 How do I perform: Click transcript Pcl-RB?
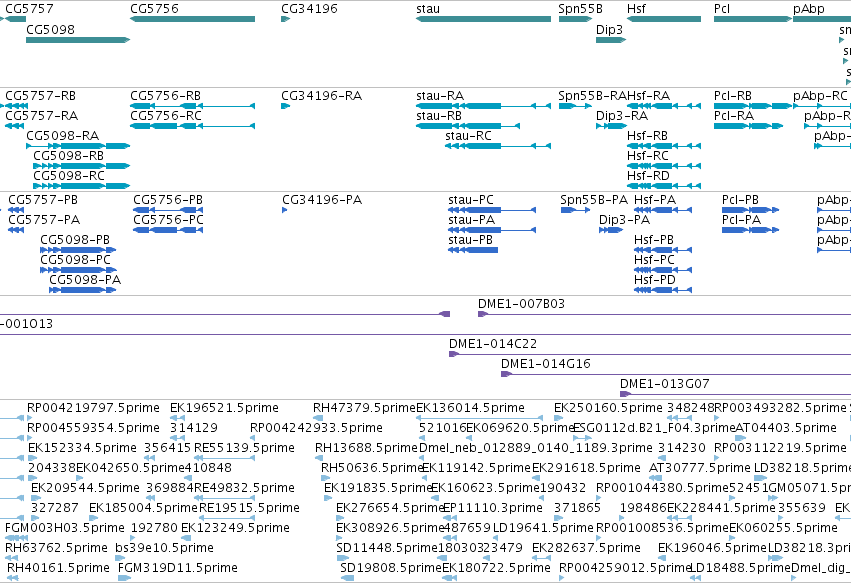(x=753, y=106)
